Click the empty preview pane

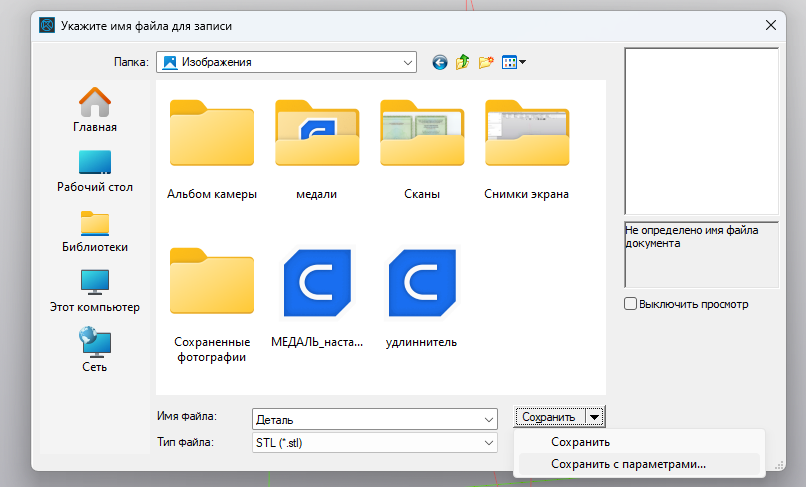(702, 131)
